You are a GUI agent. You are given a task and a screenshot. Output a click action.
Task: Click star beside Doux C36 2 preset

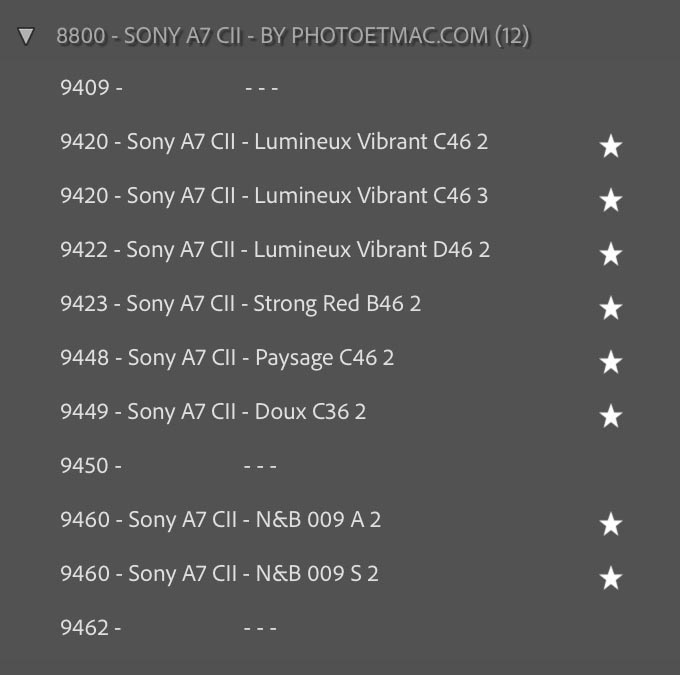(610, 417)
